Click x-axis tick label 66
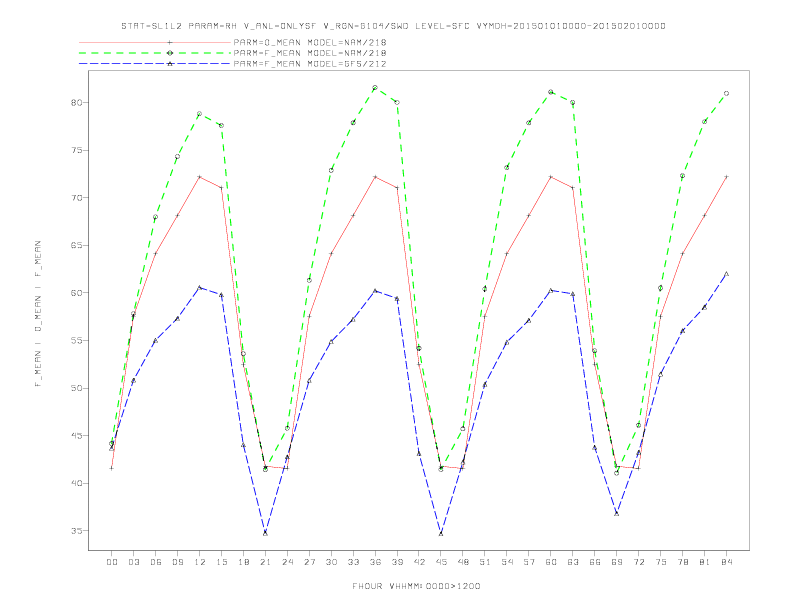The height and width of the screenshot is (612, 792). [x=595, y=562]
